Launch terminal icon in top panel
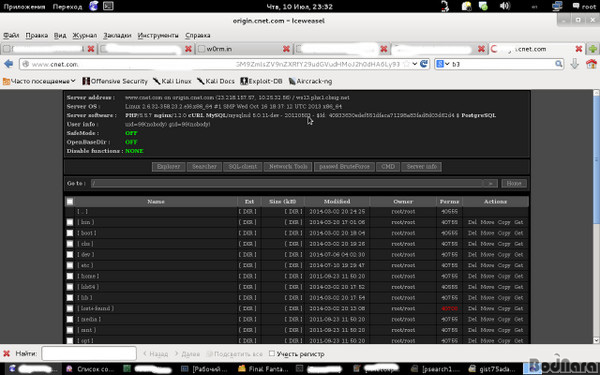The height and width of the screenshot is (375, 600). click(x=108, y=6)
